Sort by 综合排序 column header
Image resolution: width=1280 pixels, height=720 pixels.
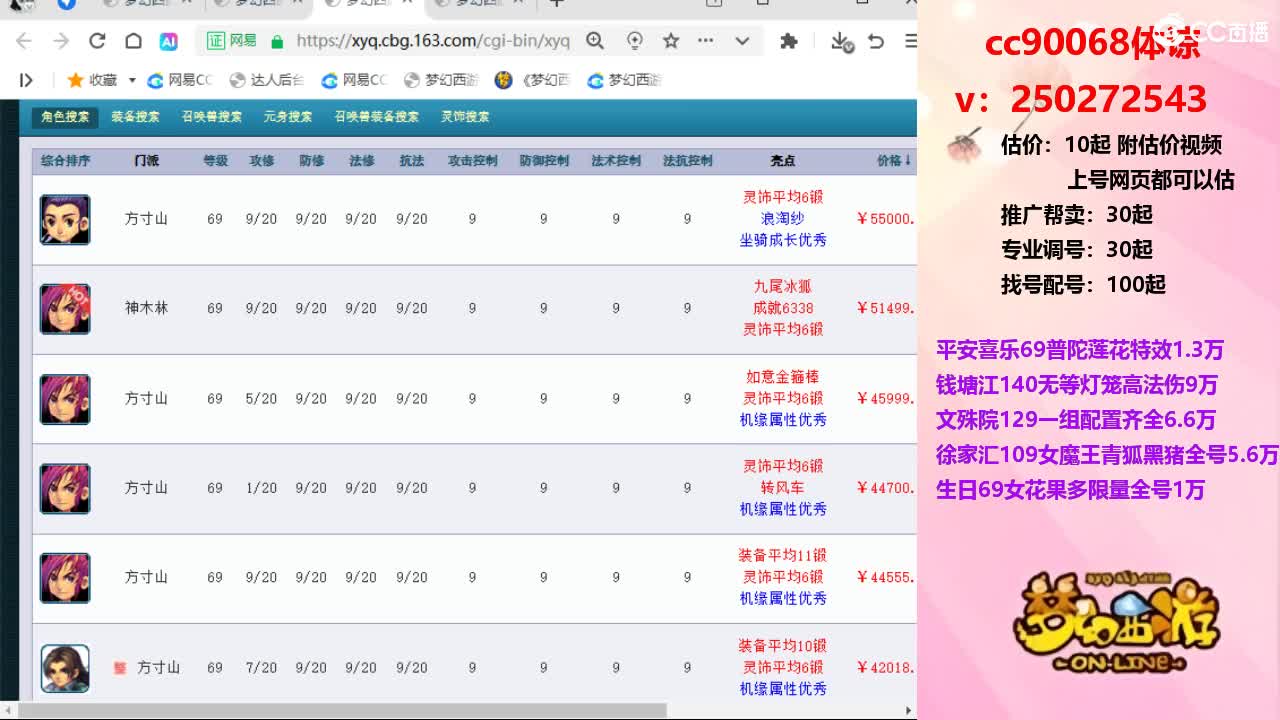coord(65,161)
